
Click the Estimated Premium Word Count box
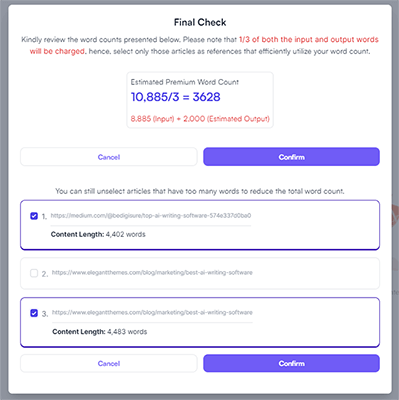[200, 100]
